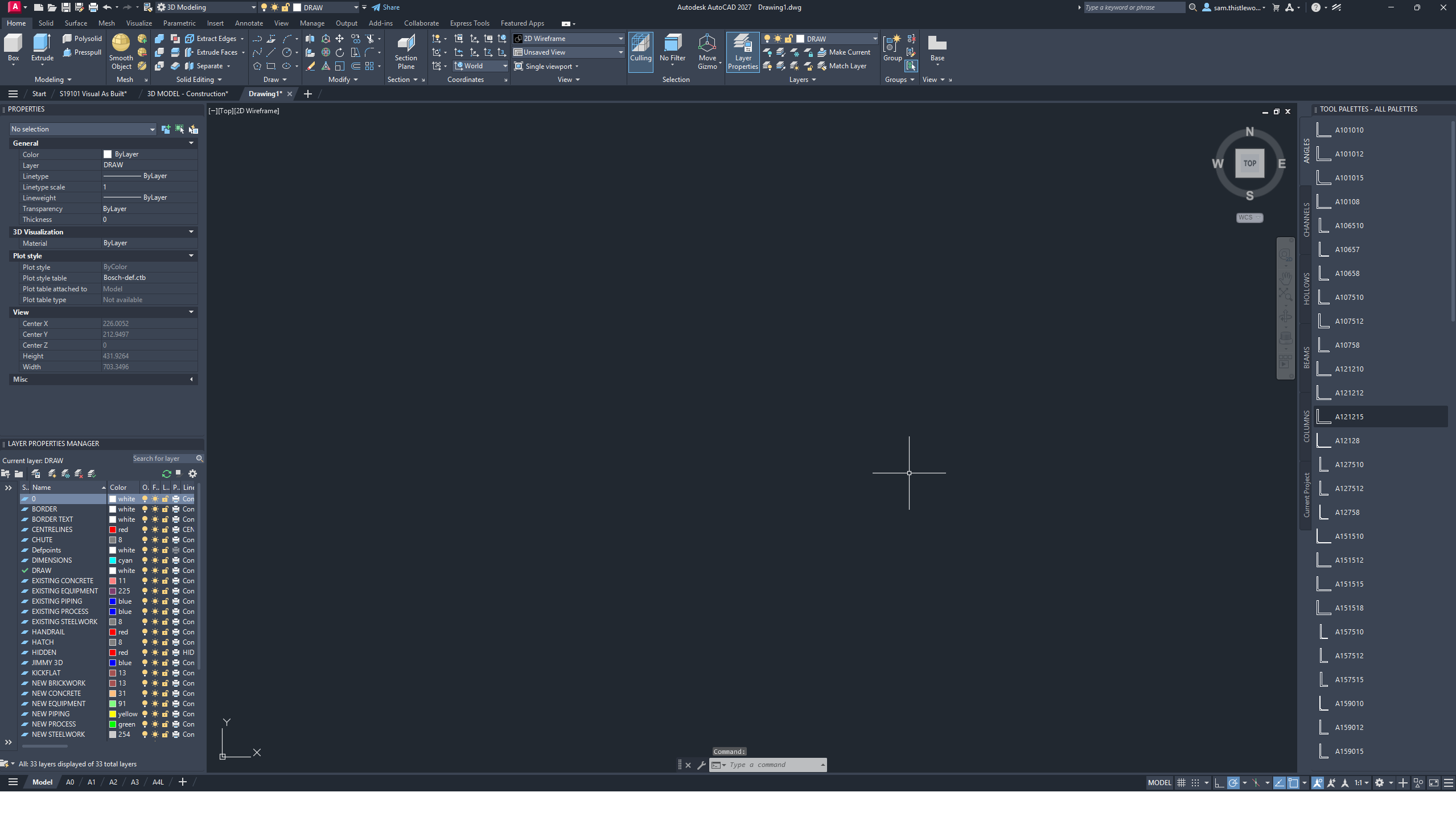The image size is (1456, 817).
Task: Open the No selection dropdown in Properties
Action: tap(83, 129)
